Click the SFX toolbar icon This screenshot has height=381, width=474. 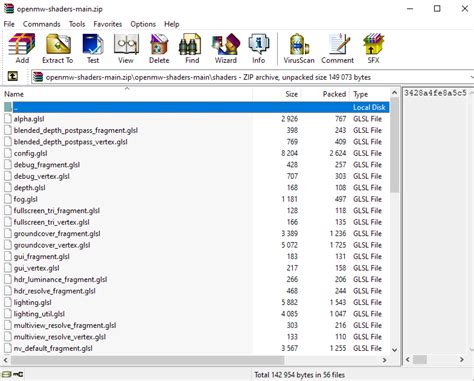373,48
